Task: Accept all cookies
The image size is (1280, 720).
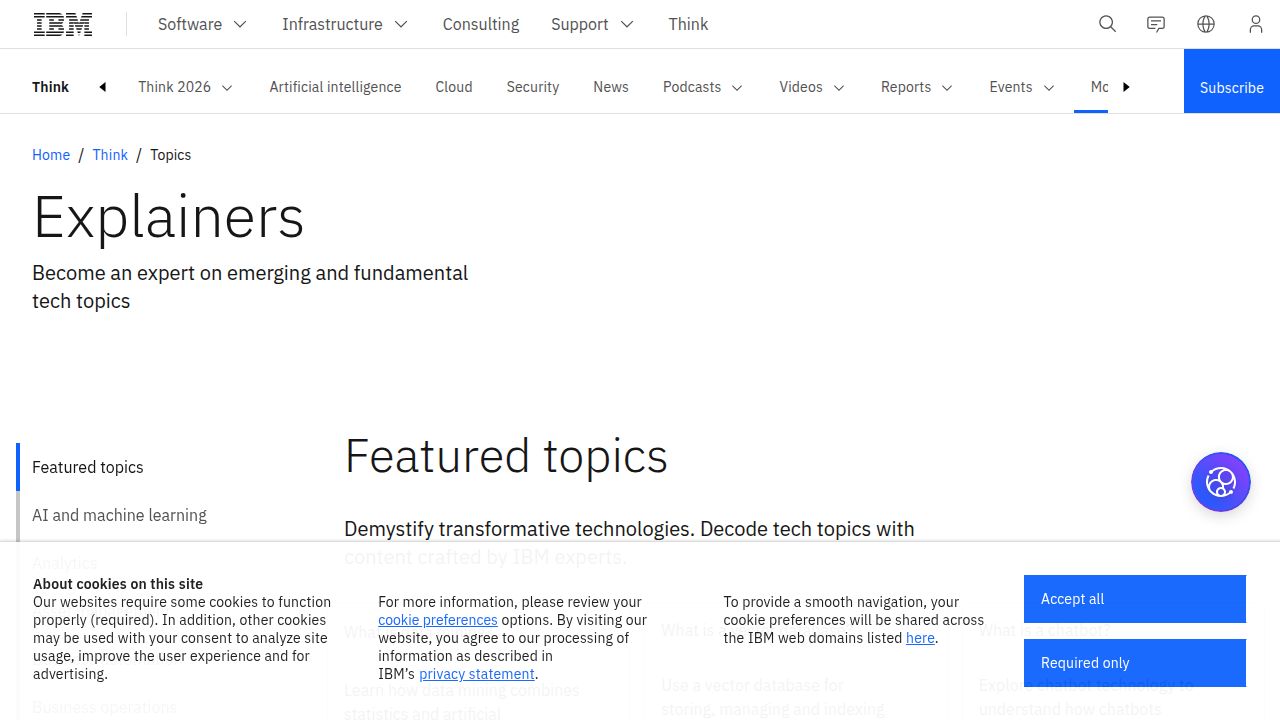Action: click(1135, 599)
